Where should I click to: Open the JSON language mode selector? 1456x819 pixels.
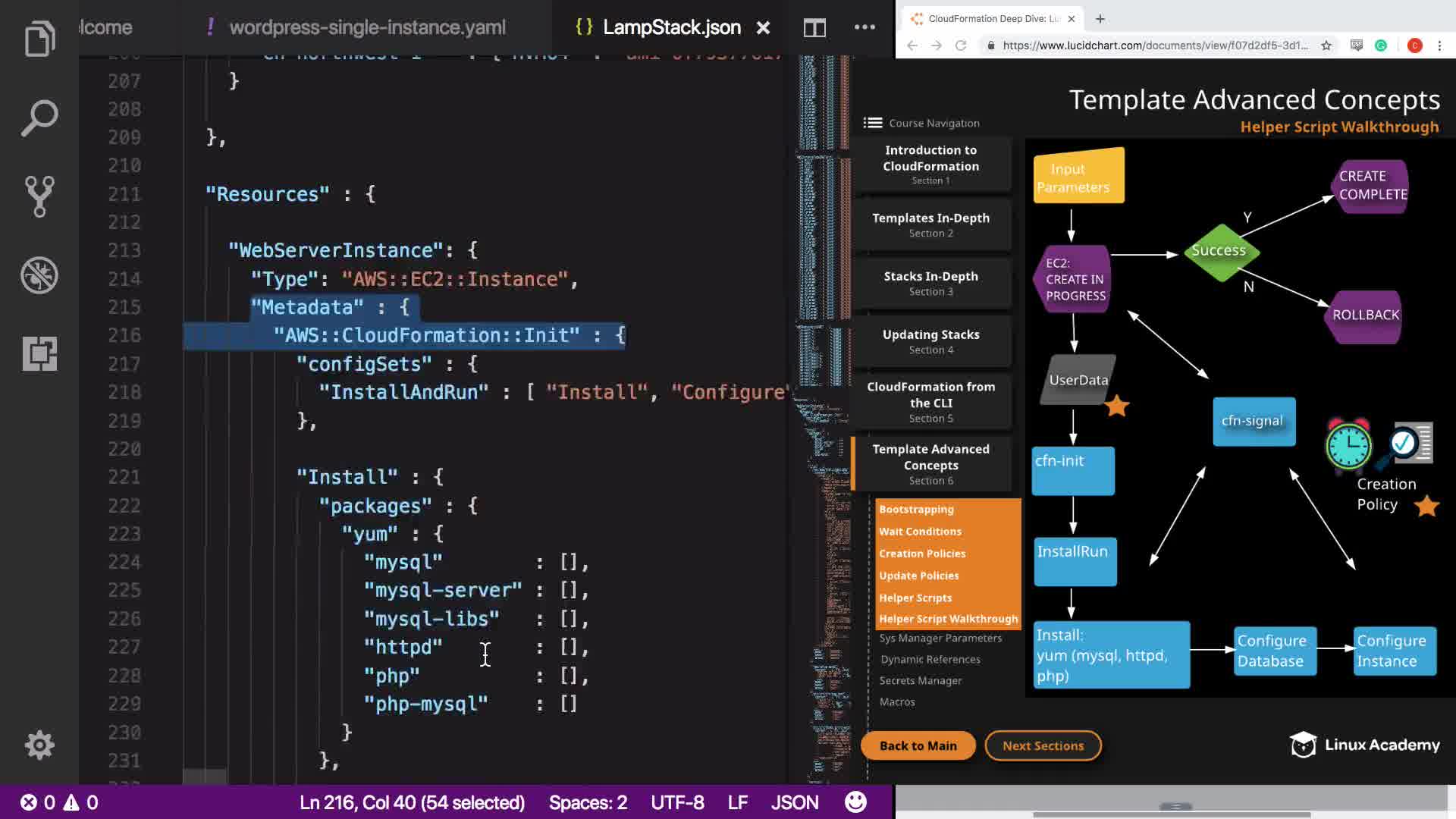794,802
